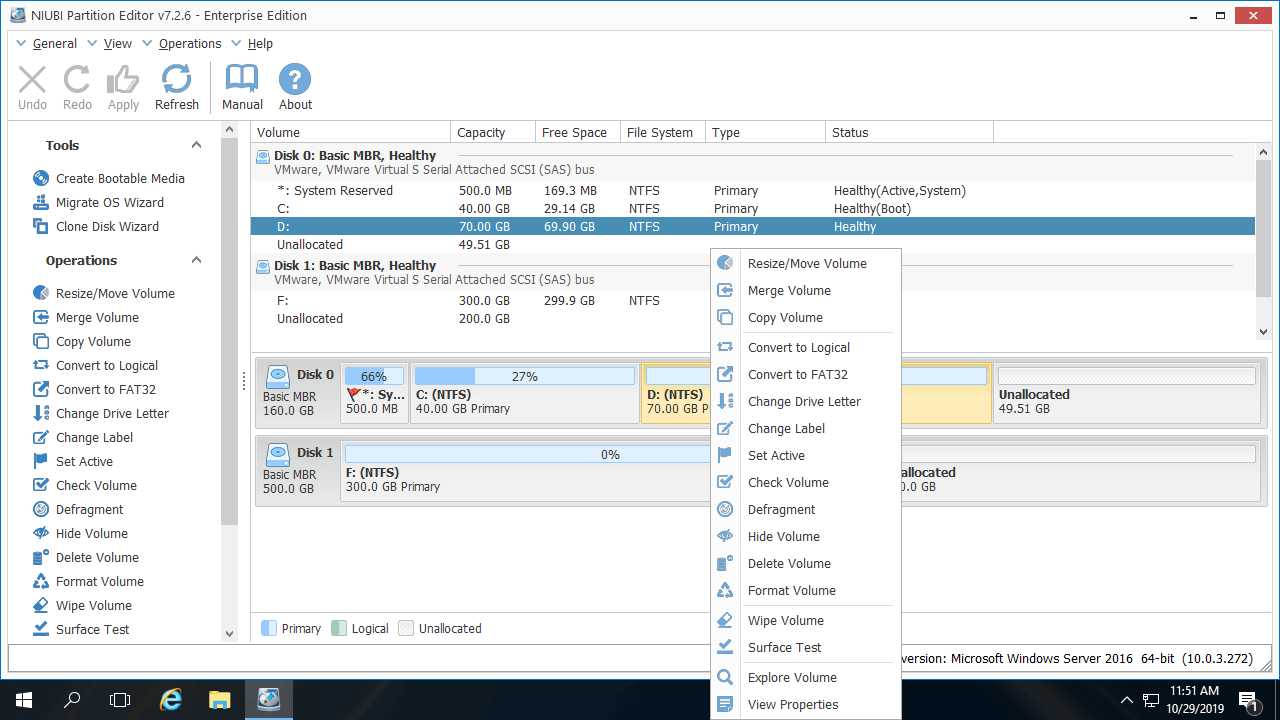Collapse the Tools section chevron
The height and width of the screenshot is (720, 1280).
coord(197,145)
